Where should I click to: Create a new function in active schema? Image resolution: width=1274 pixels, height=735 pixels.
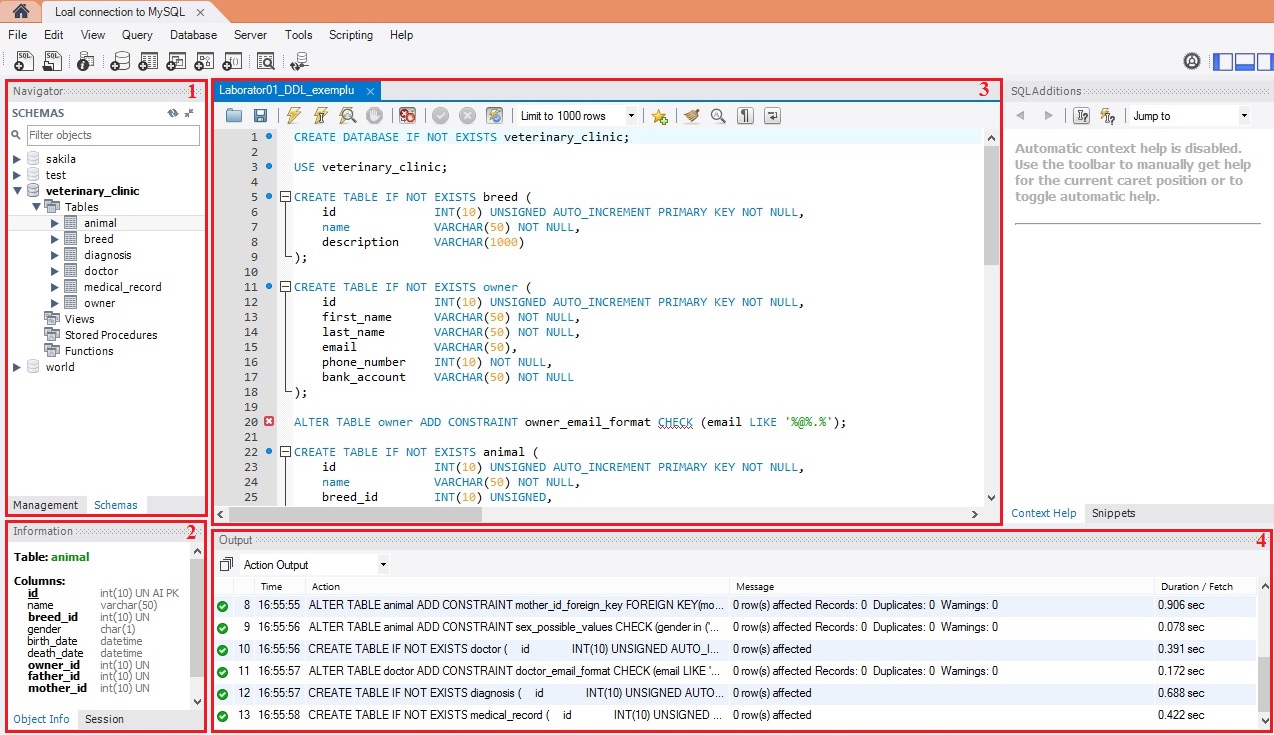233,61
